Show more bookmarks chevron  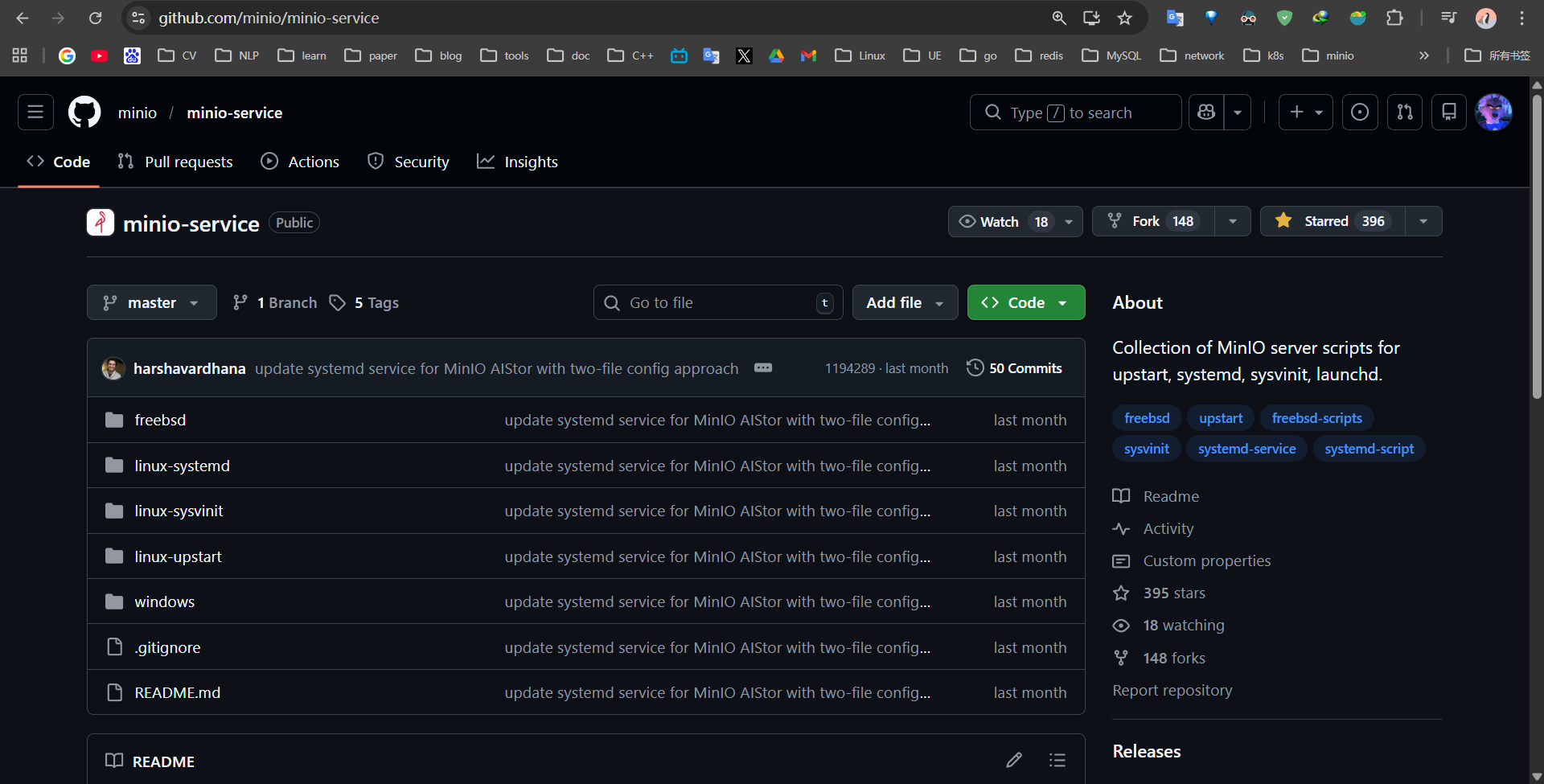tap(1424, 55)
